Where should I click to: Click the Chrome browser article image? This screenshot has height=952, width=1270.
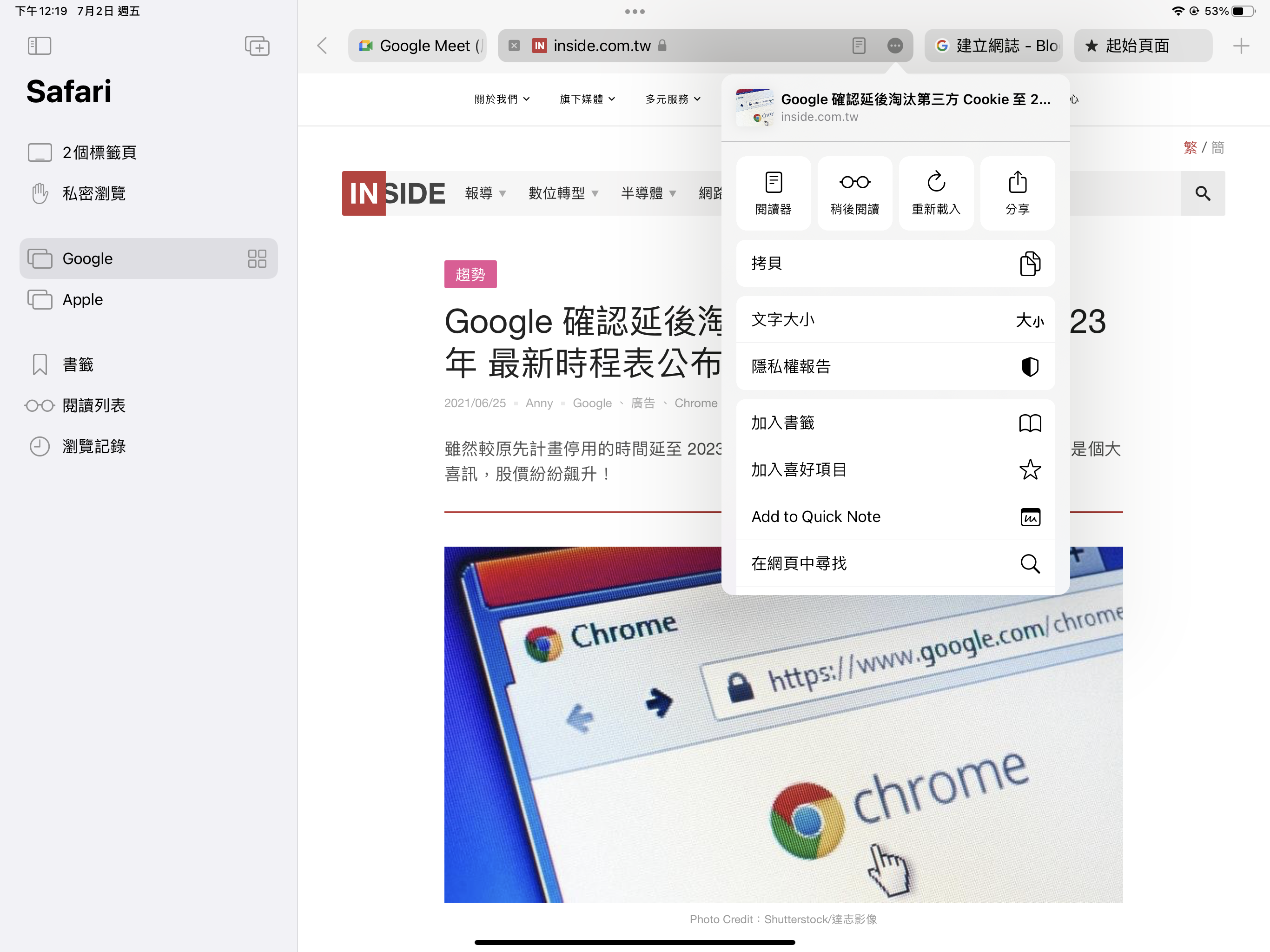click(x=783, y=724)
